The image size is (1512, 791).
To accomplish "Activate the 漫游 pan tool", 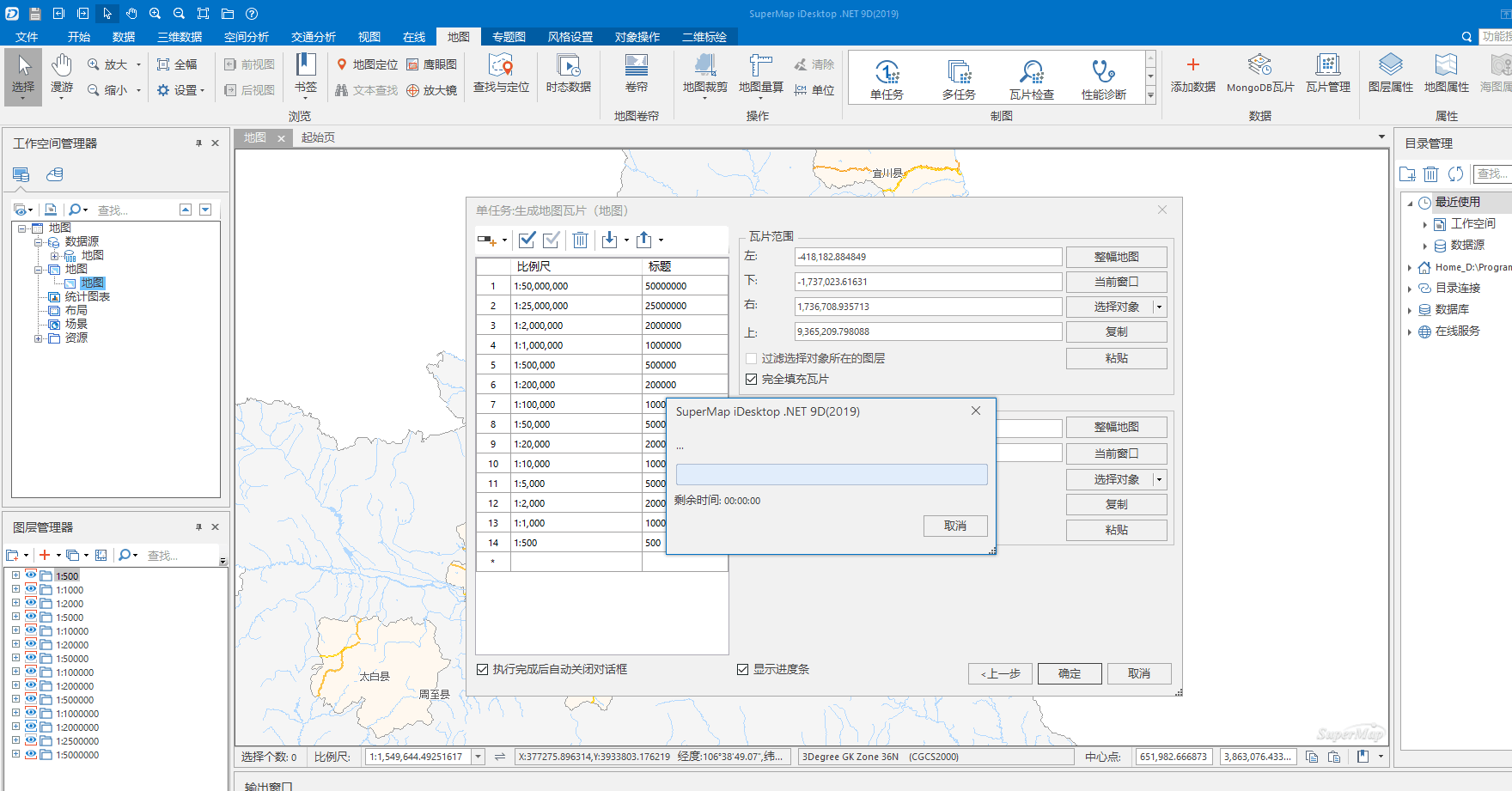I will pyautogui.click(x=62, y=76).
